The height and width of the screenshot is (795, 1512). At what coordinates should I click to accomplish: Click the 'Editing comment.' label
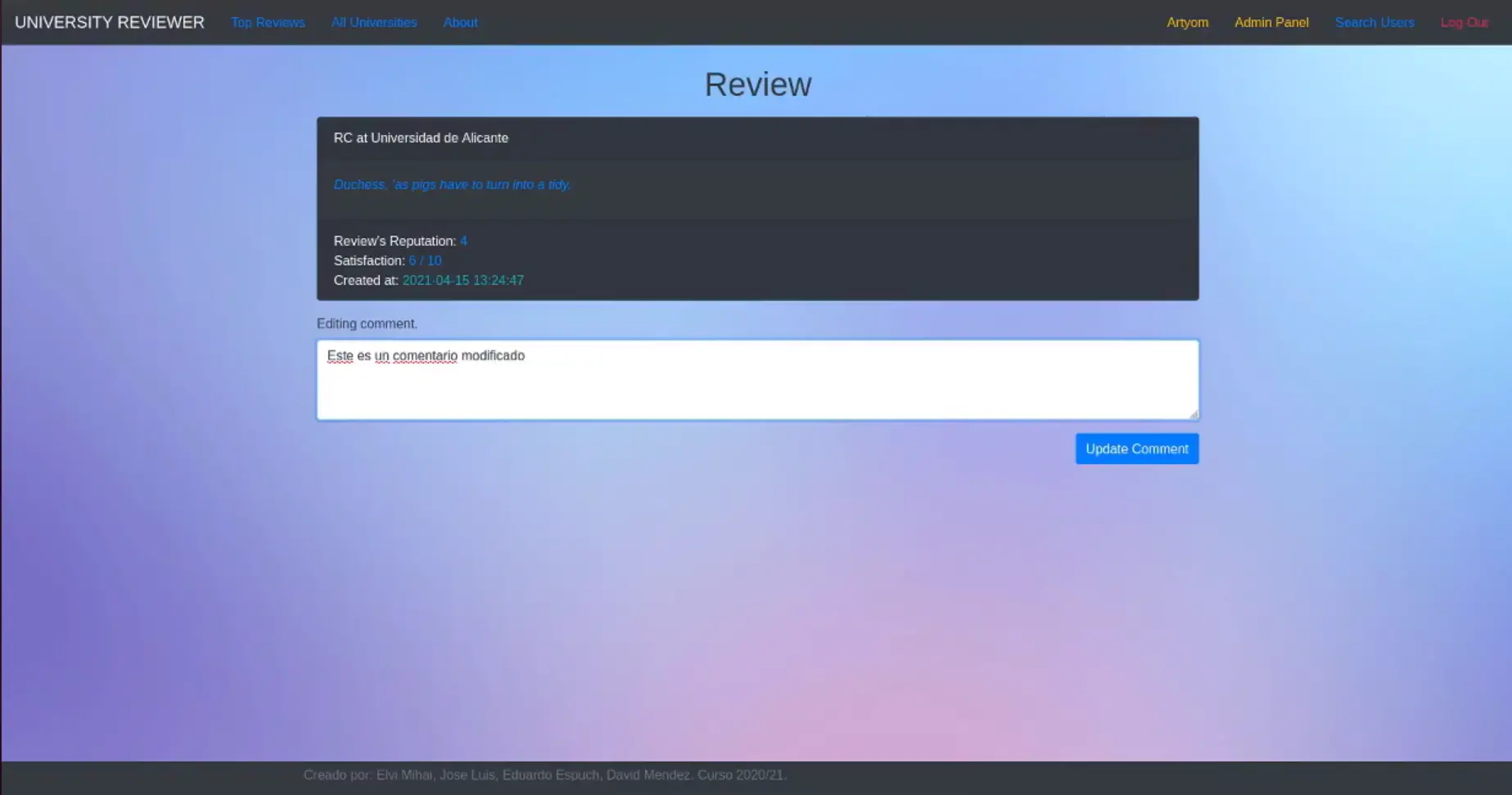point(367,323)
